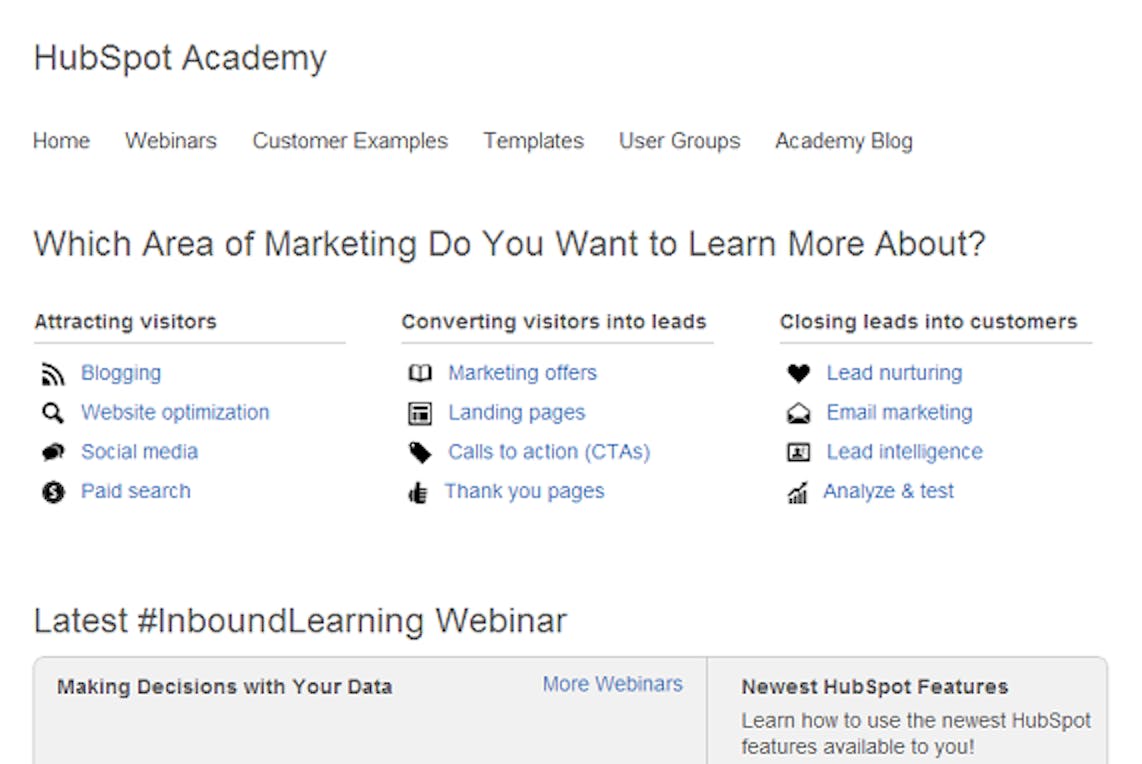Open User Groups in the navigation
Image resolution: width=1142 pixels, height=764 pixels.
point(680,141)
